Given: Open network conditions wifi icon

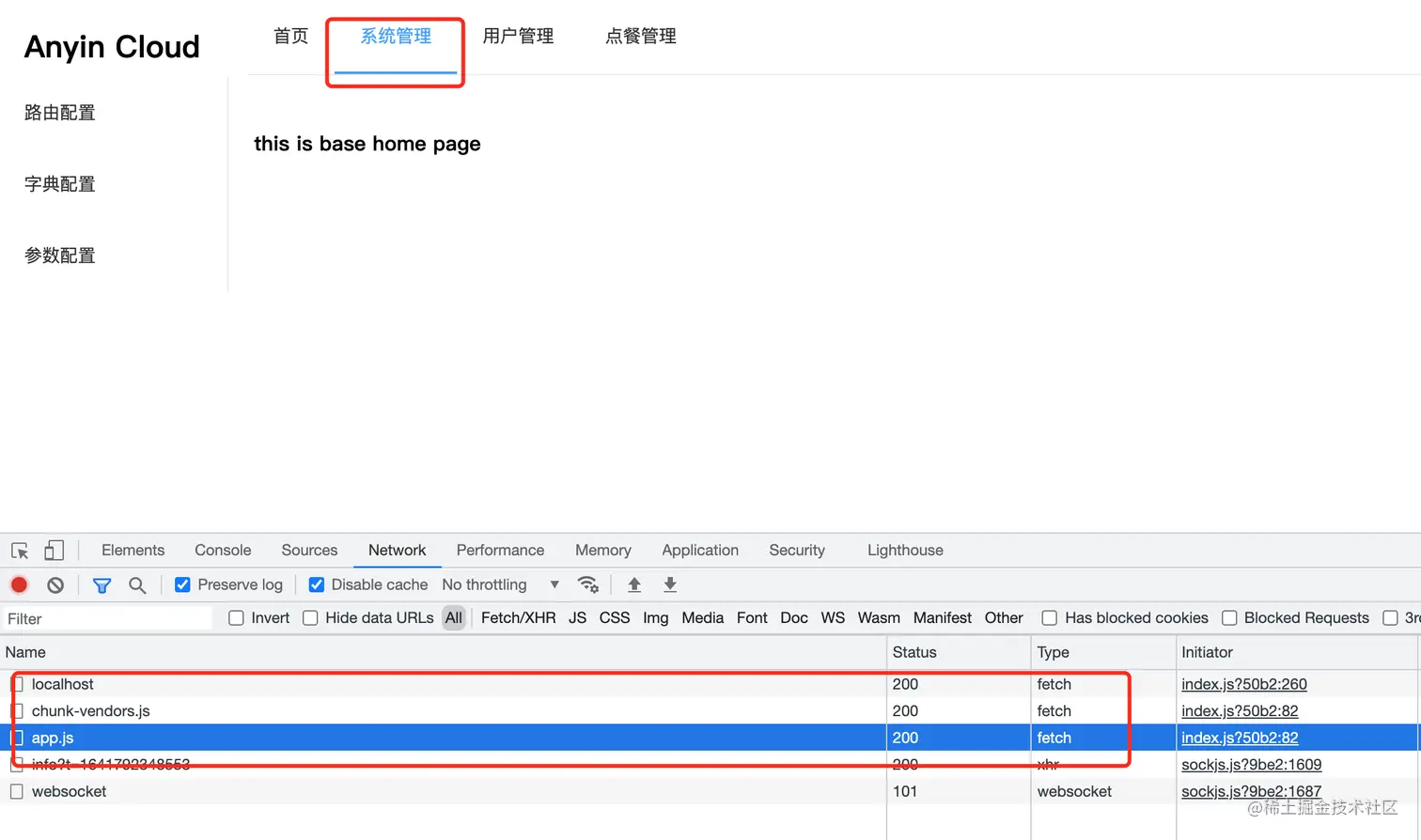Looking at the screenshot, I should point(588,584).
